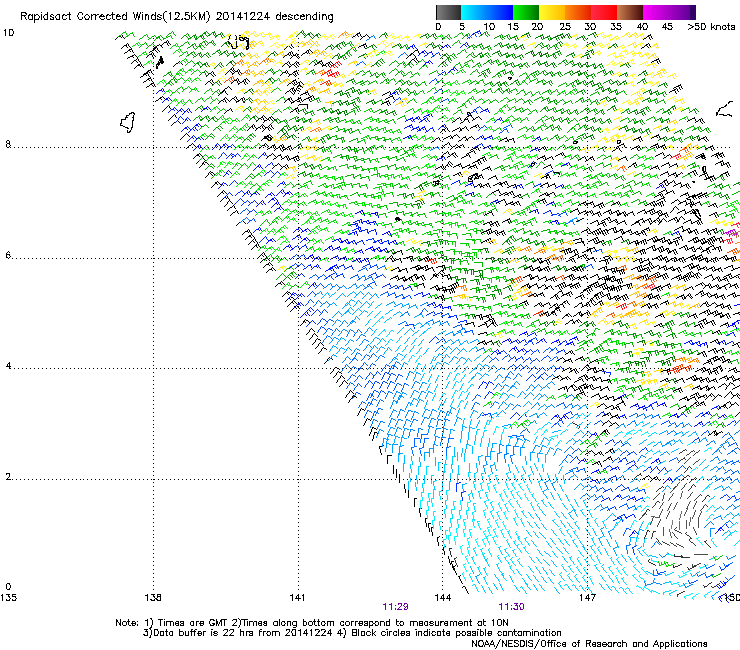740x650 pixels.
Task: Click the red 30-35 knots legend swatch
Action: (x=604, y=12)
